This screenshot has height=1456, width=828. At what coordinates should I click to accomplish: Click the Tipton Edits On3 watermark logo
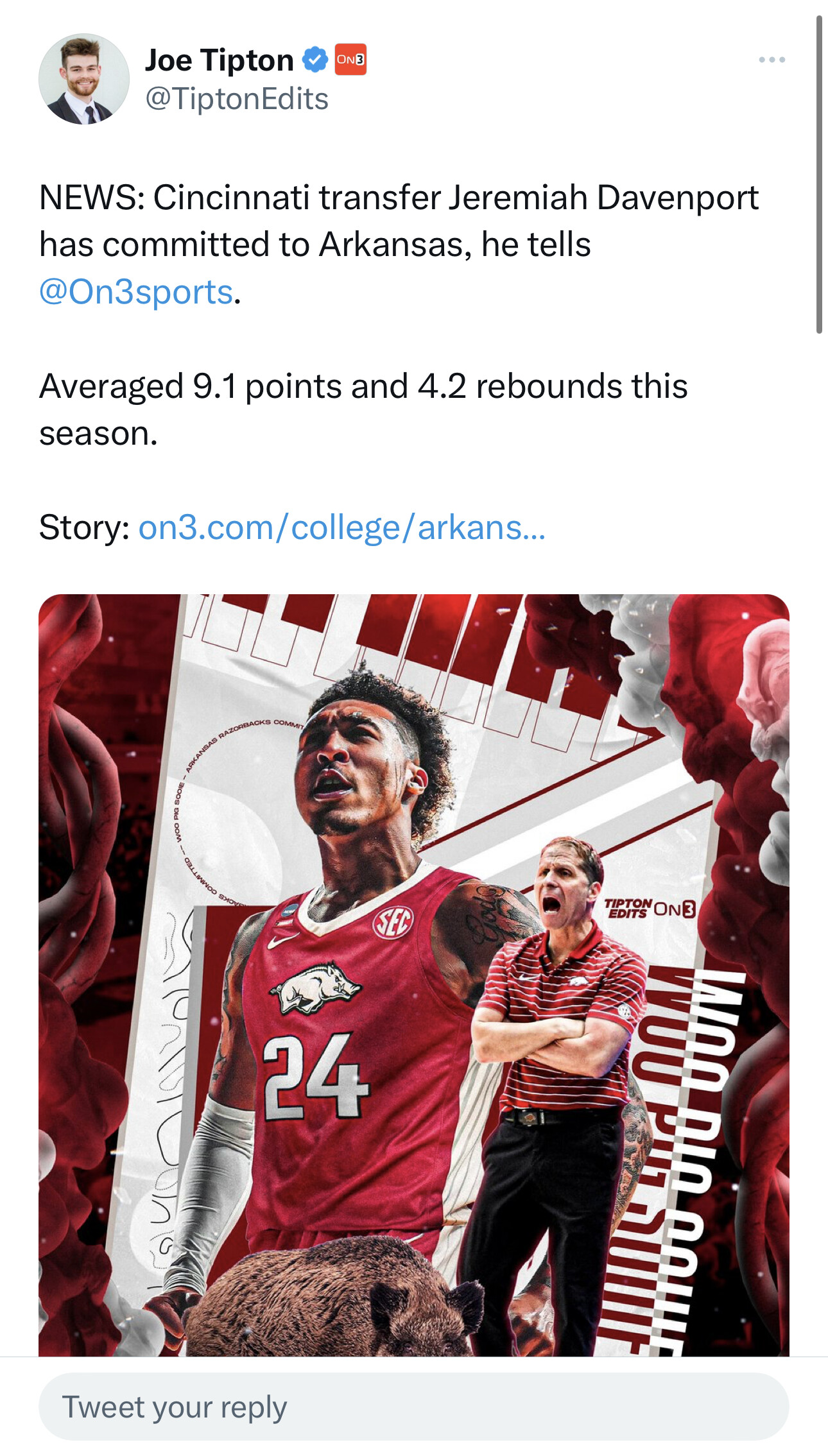tap(649, 909)
